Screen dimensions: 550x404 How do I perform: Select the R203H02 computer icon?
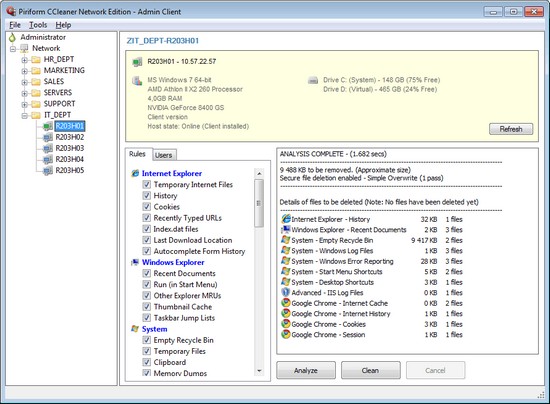47,137
